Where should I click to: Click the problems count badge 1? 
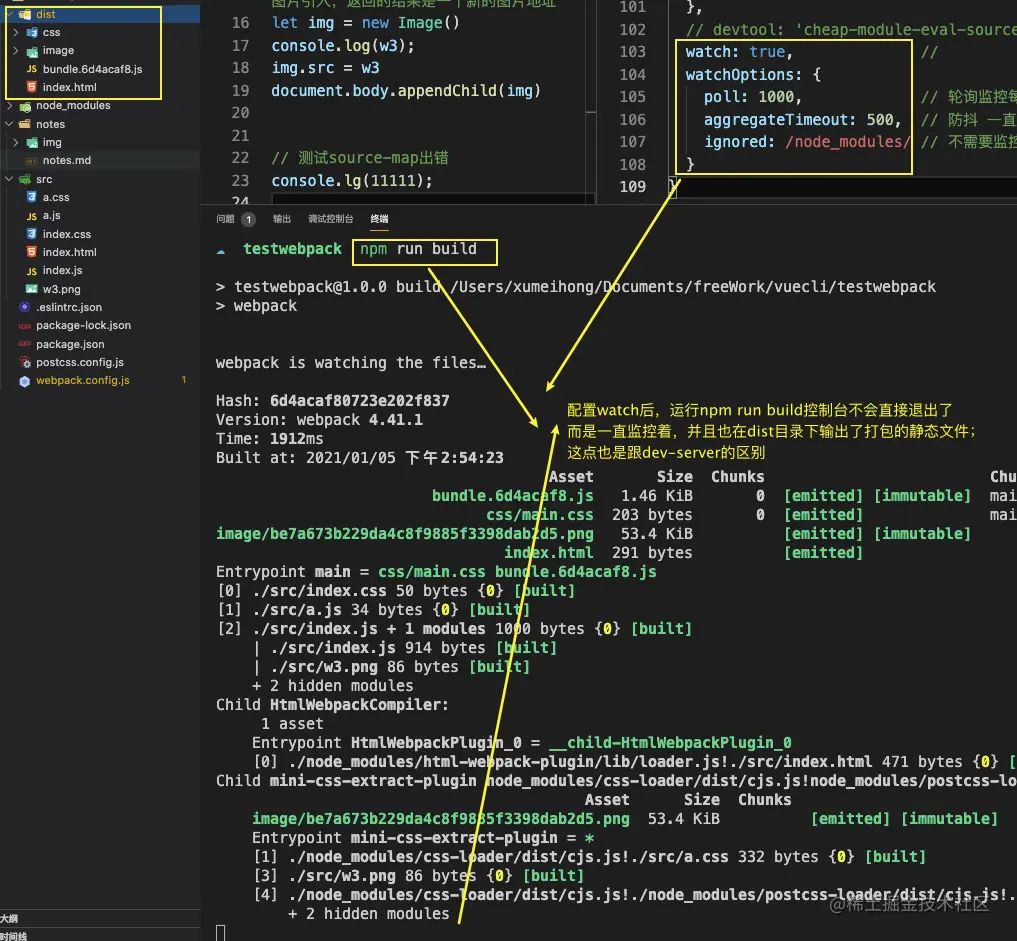[248, 219]
